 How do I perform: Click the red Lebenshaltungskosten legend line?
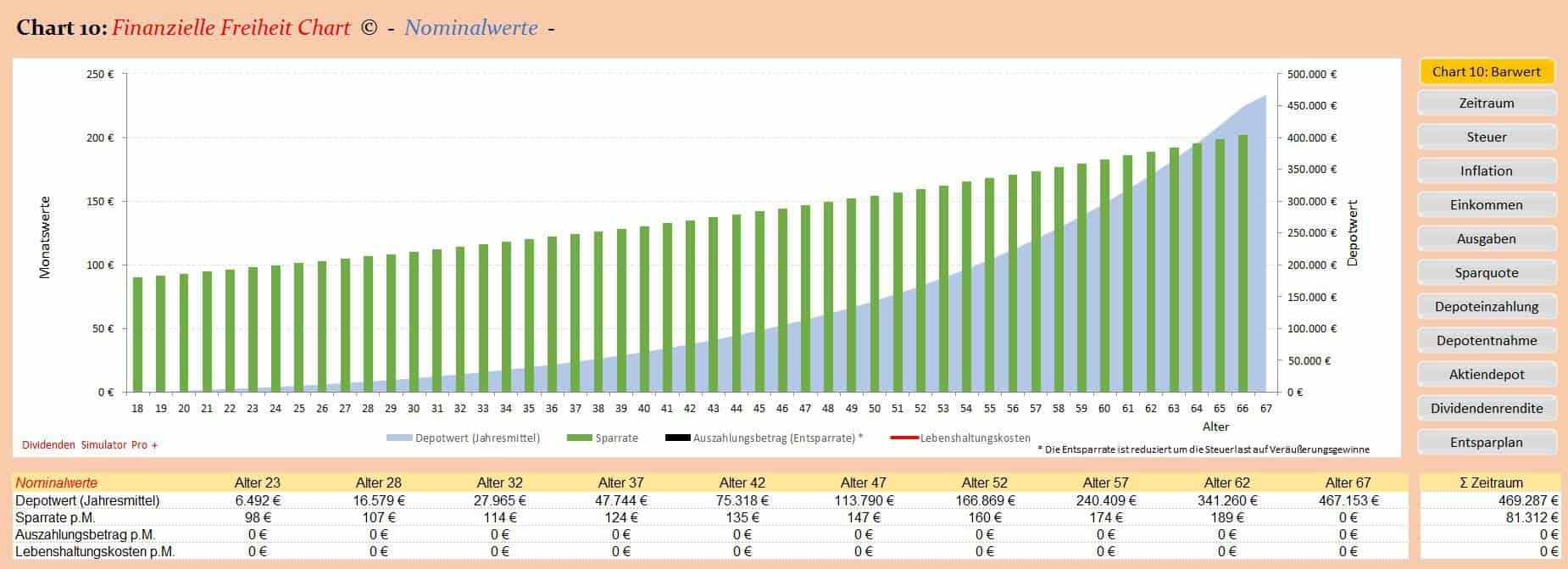[904, 438]
